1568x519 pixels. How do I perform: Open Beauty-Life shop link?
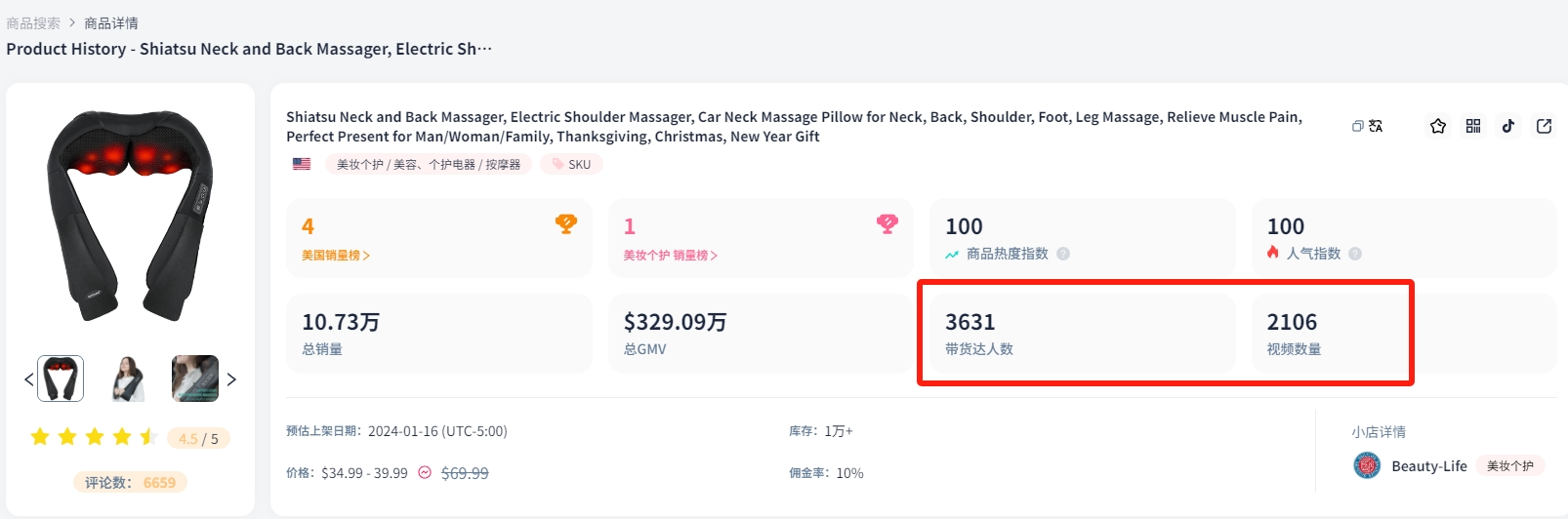click(x=1428, y=466)
